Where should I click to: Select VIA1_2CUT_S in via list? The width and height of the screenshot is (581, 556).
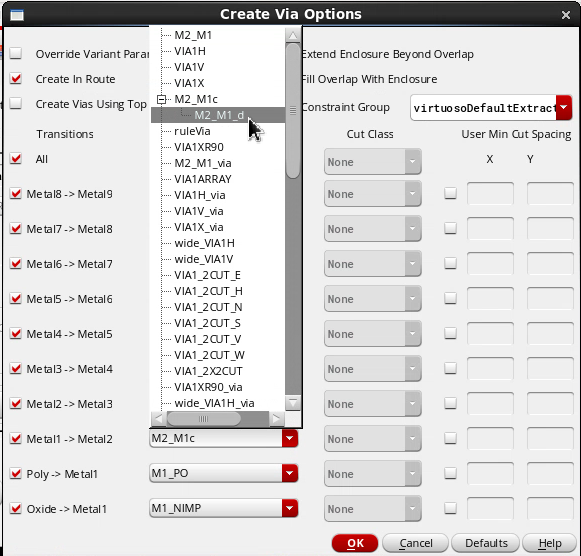207,323
